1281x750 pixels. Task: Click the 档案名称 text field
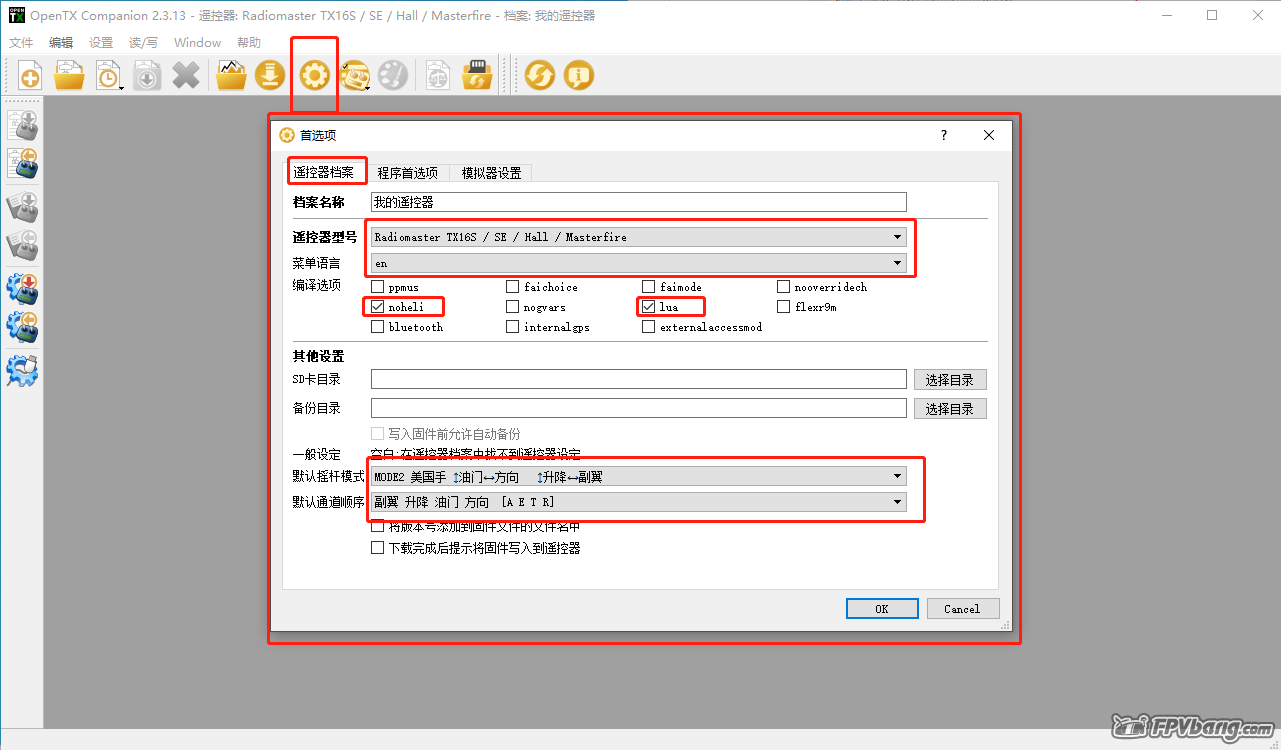(639, 202)
